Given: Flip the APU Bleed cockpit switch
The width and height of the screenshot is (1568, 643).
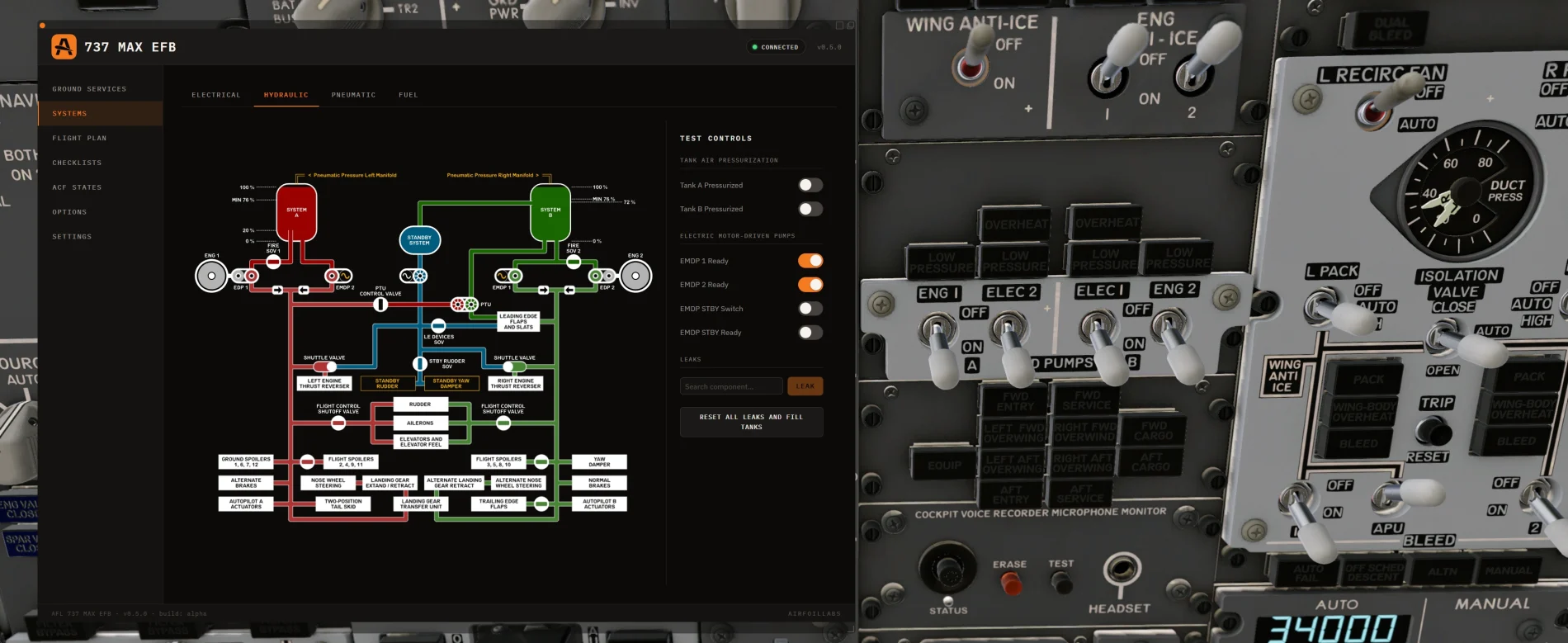Looking at the screenshot, I should coord(1410,496).
